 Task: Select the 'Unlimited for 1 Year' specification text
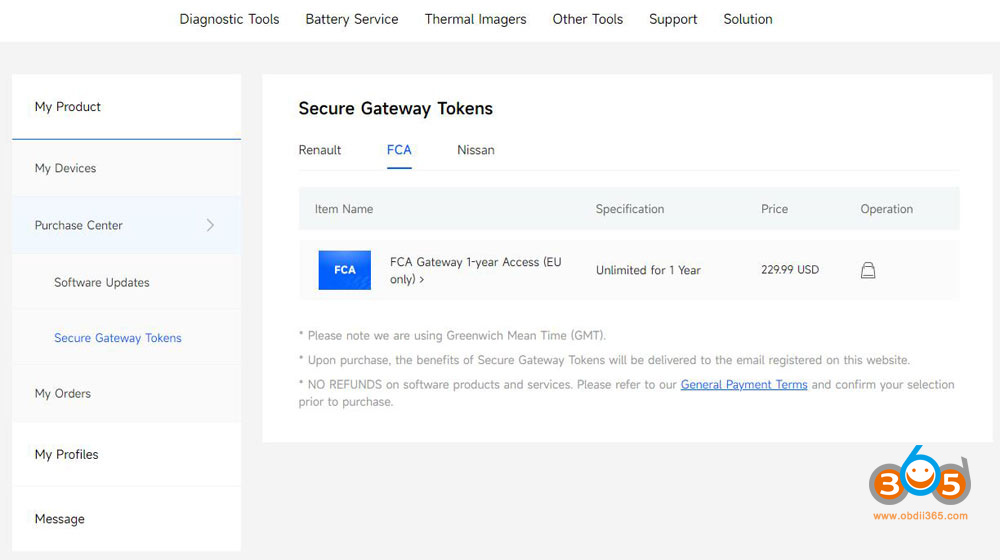pyautogui.click(x=648, y=270)
